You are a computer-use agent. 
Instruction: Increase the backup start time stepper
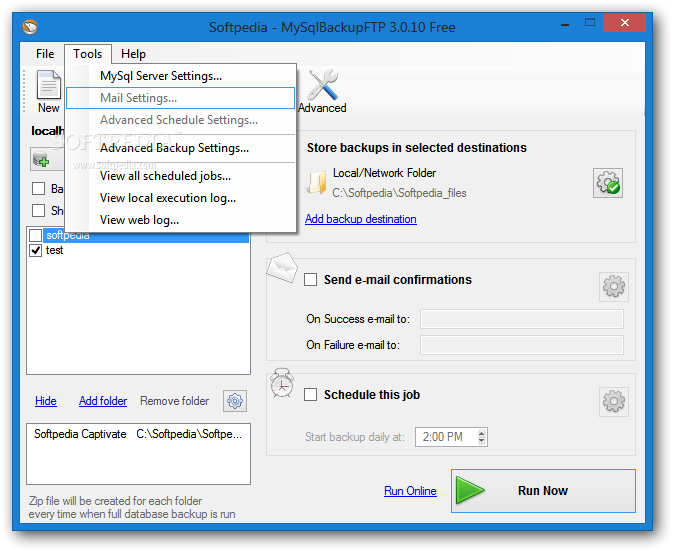click(x=482, y=433)
